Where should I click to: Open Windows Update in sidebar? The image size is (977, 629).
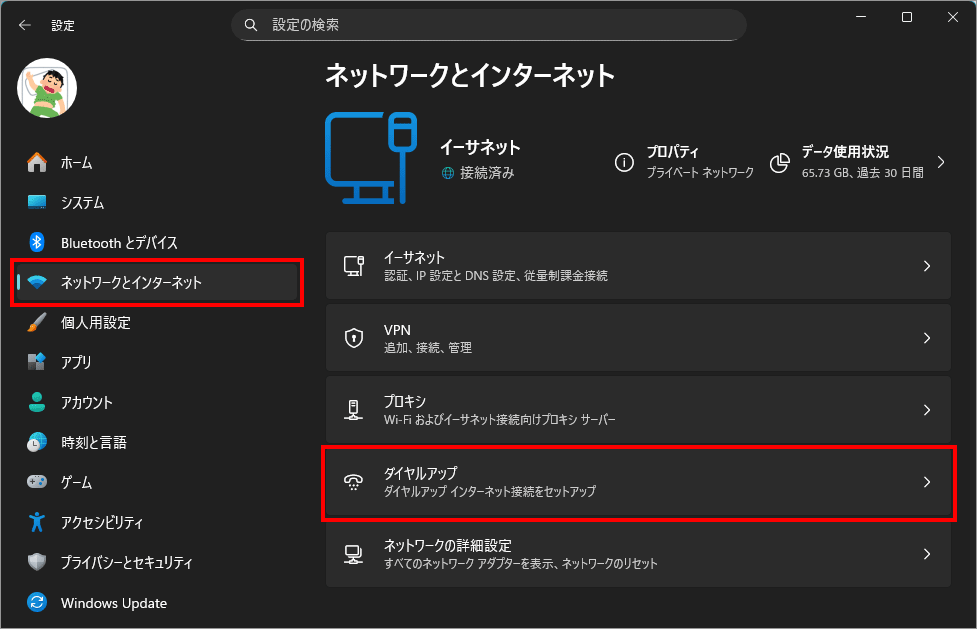point(113,603)
